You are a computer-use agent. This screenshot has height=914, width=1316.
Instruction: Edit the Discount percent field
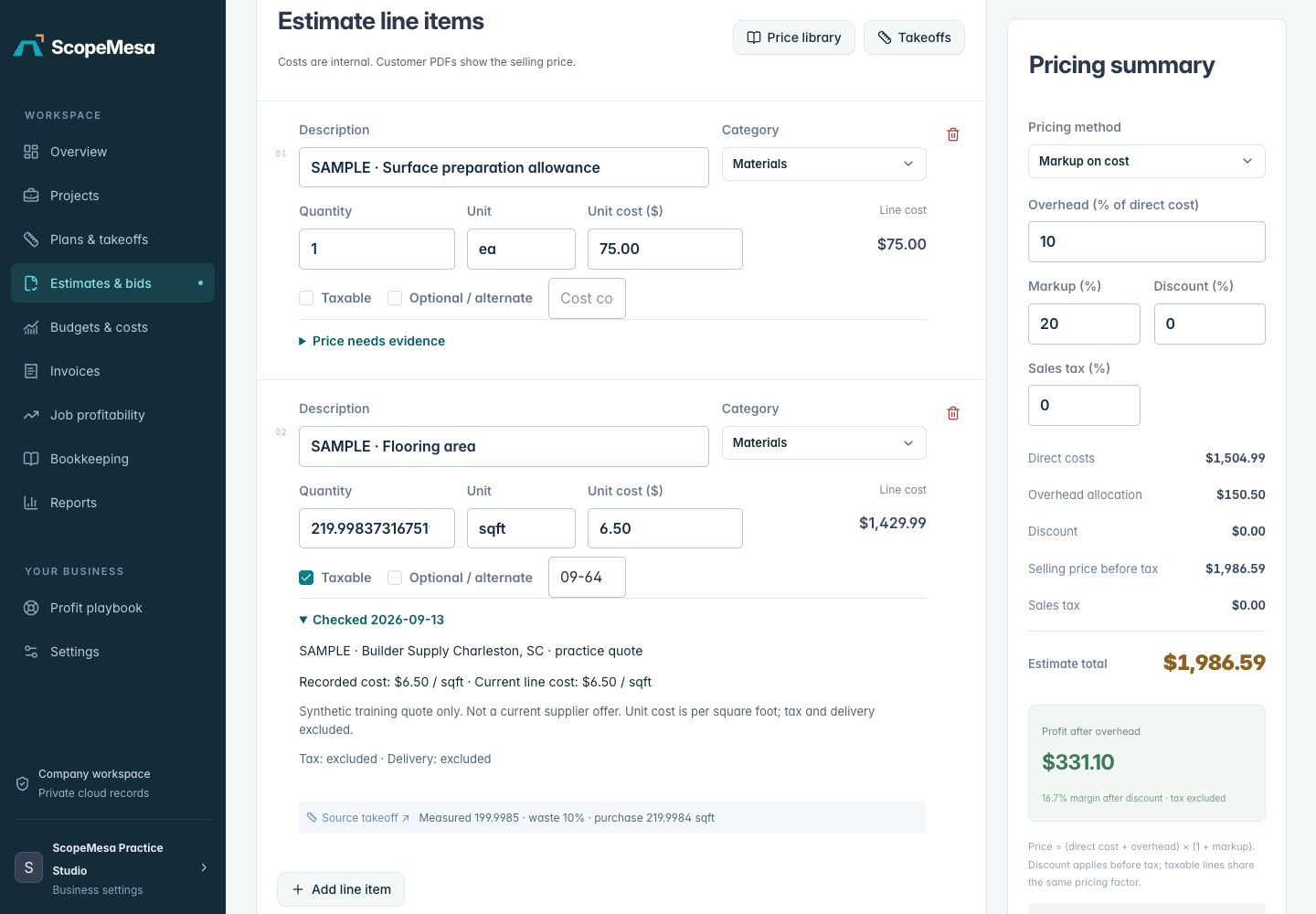(1210, 324)
